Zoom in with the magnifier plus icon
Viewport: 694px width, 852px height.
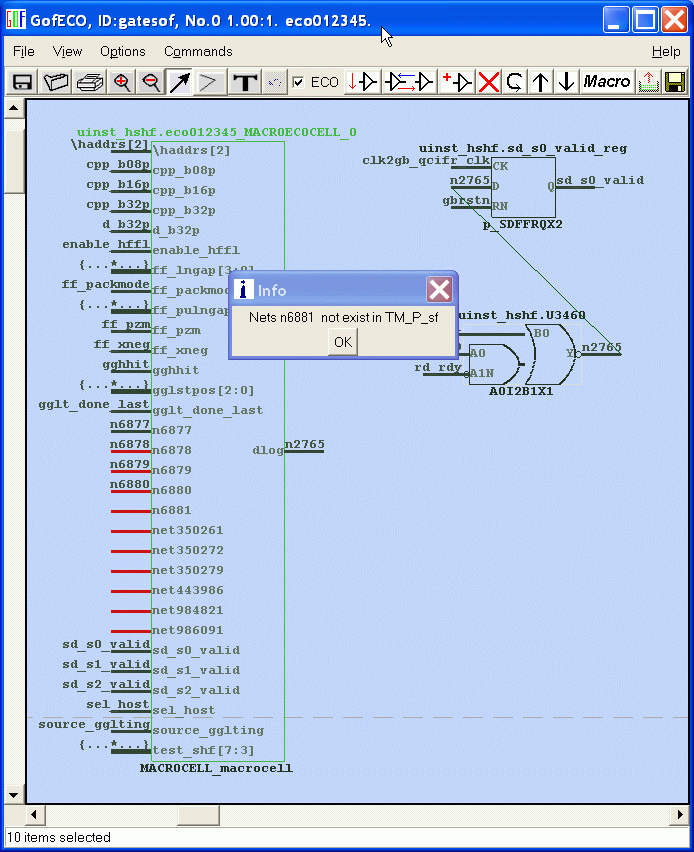coord(122,82)
